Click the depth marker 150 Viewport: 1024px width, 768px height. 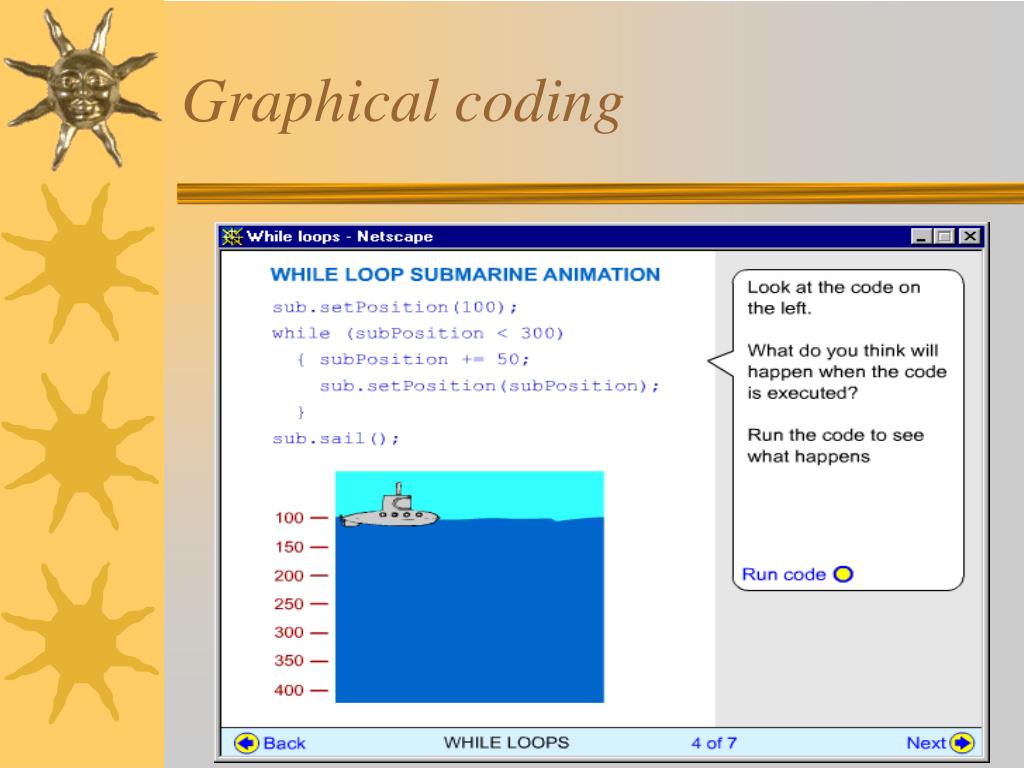pos(289,547)
